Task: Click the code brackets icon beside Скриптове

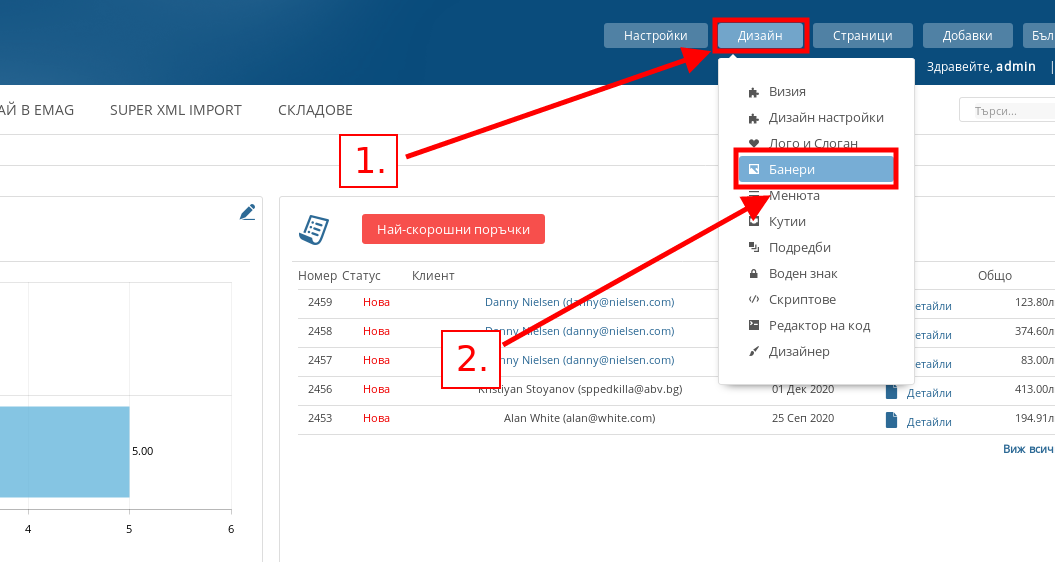Action: pos(754,300)
